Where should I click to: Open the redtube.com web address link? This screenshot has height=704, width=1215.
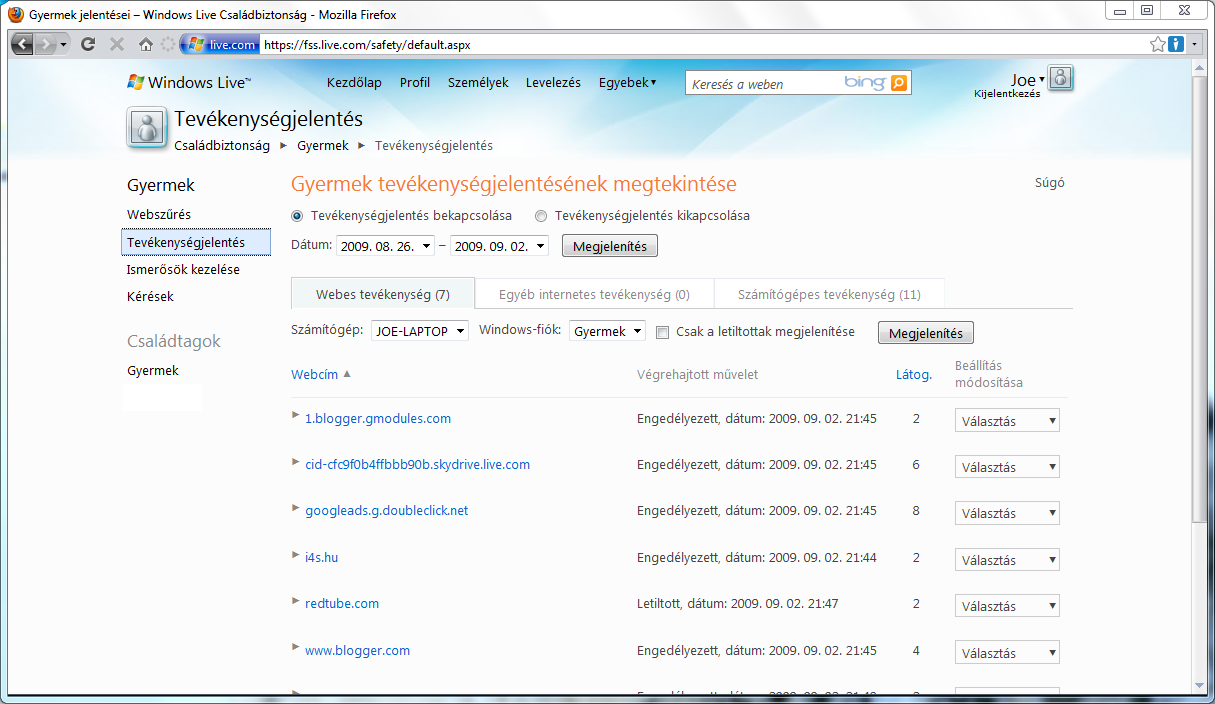(x=342, y=603)
